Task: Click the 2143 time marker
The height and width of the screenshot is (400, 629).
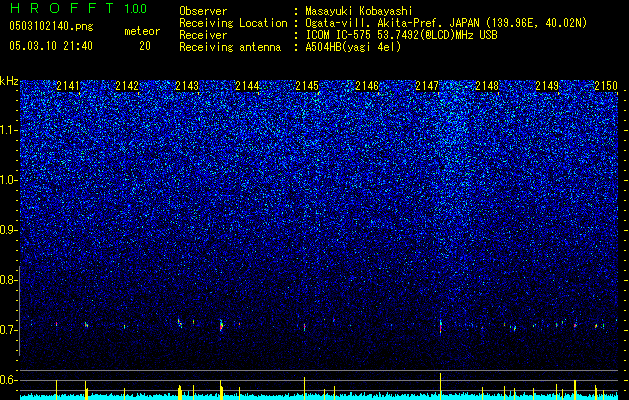Action: point(187,85)
